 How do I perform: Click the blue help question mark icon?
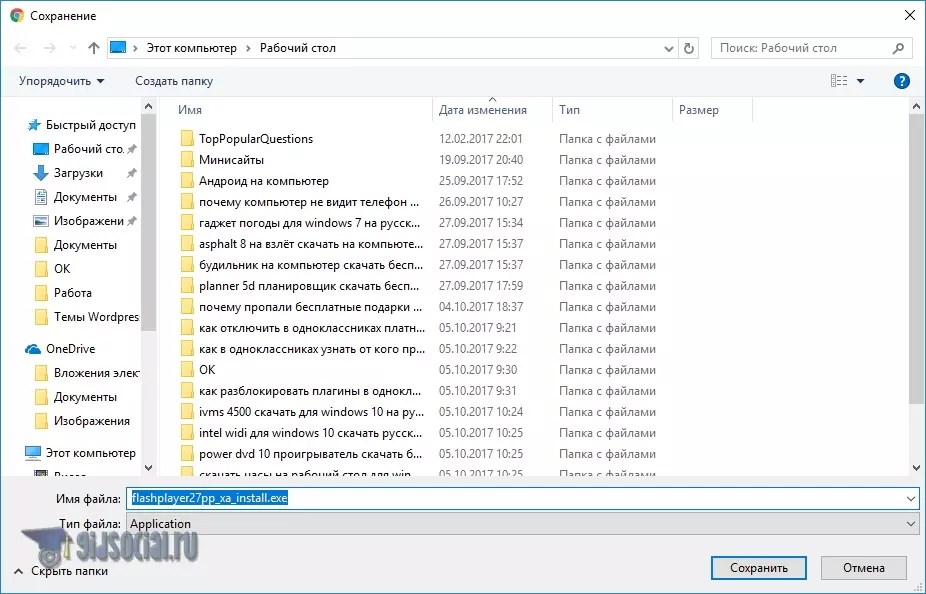901,81
